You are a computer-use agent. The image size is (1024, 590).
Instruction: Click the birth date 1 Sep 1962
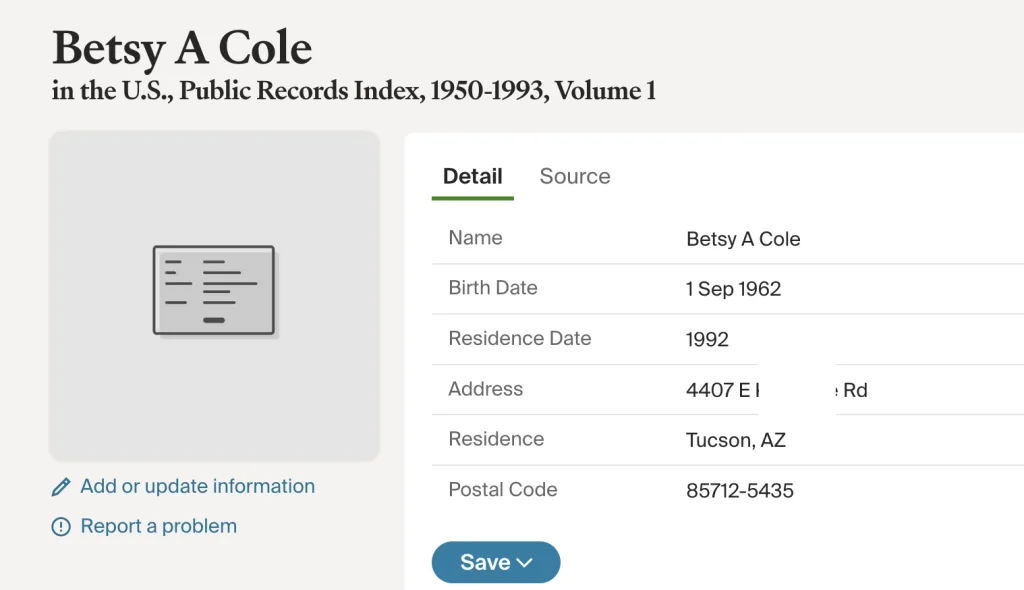pos(733,289)
